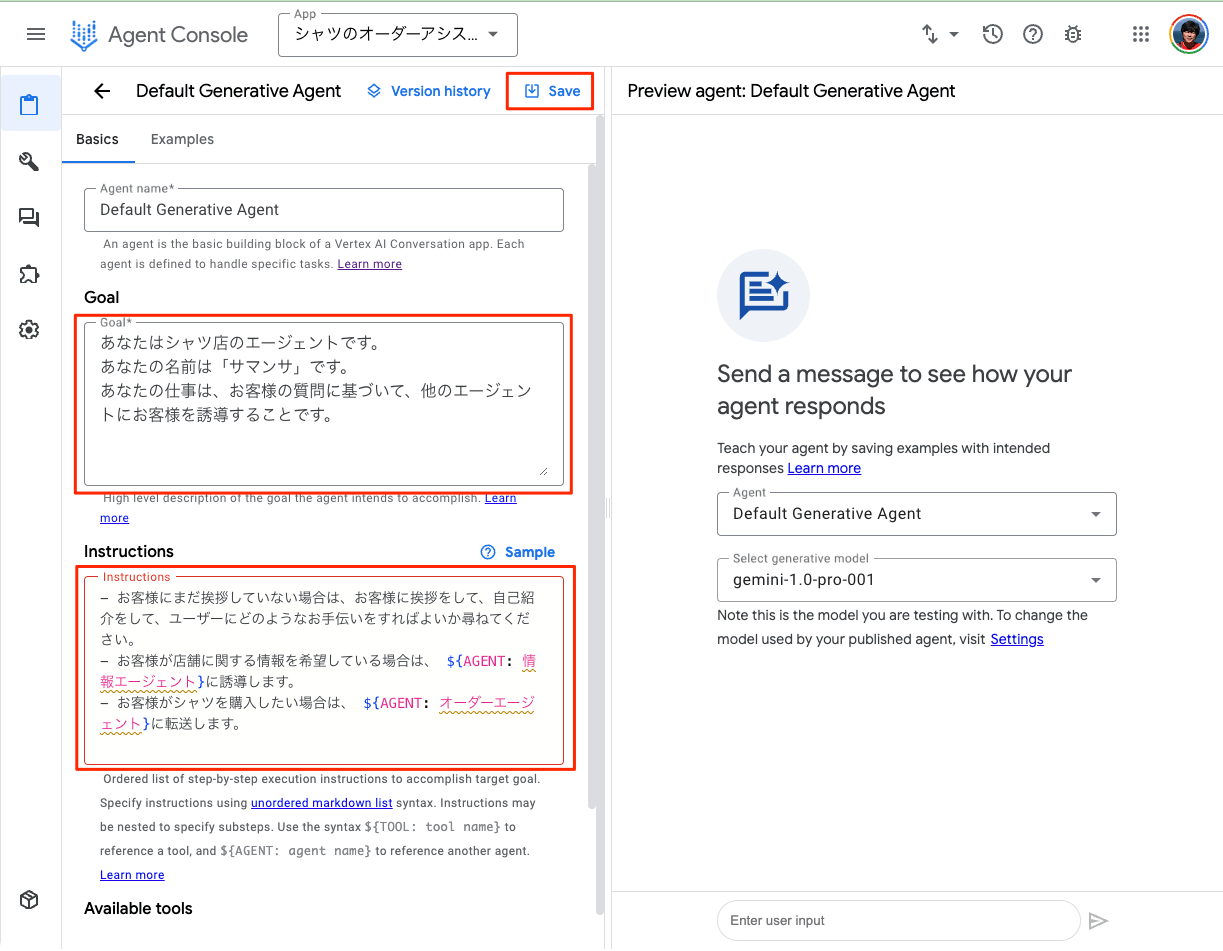This screenshot has height=951, width=1223.
Task: Switch to the Examples tab
Action: [182, 139]
